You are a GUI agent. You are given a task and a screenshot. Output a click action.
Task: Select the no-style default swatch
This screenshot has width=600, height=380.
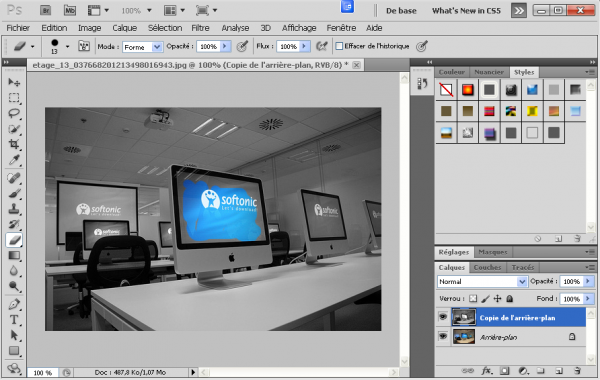(x=446, y=90)
